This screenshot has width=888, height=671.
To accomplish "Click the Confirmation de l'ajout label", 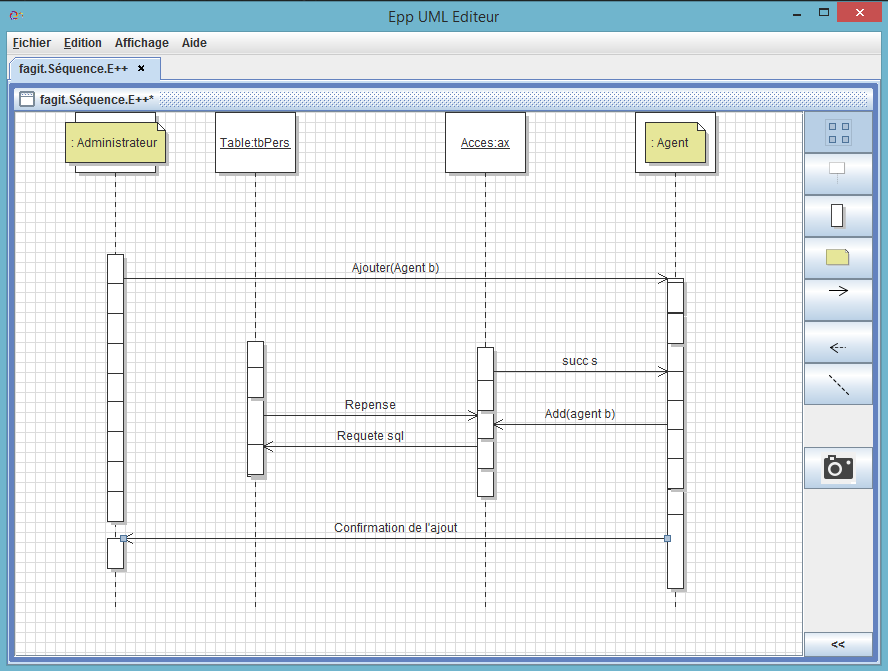I will coord(395,528).
